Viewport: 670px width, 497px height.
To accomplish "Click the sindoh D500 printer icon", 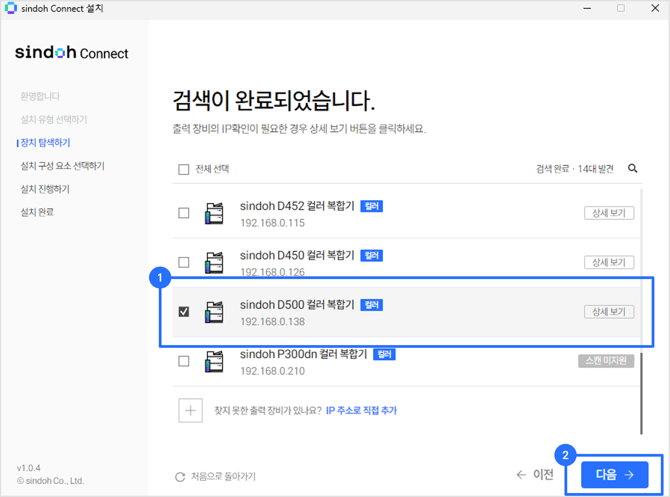I will [x=214, y=312].
